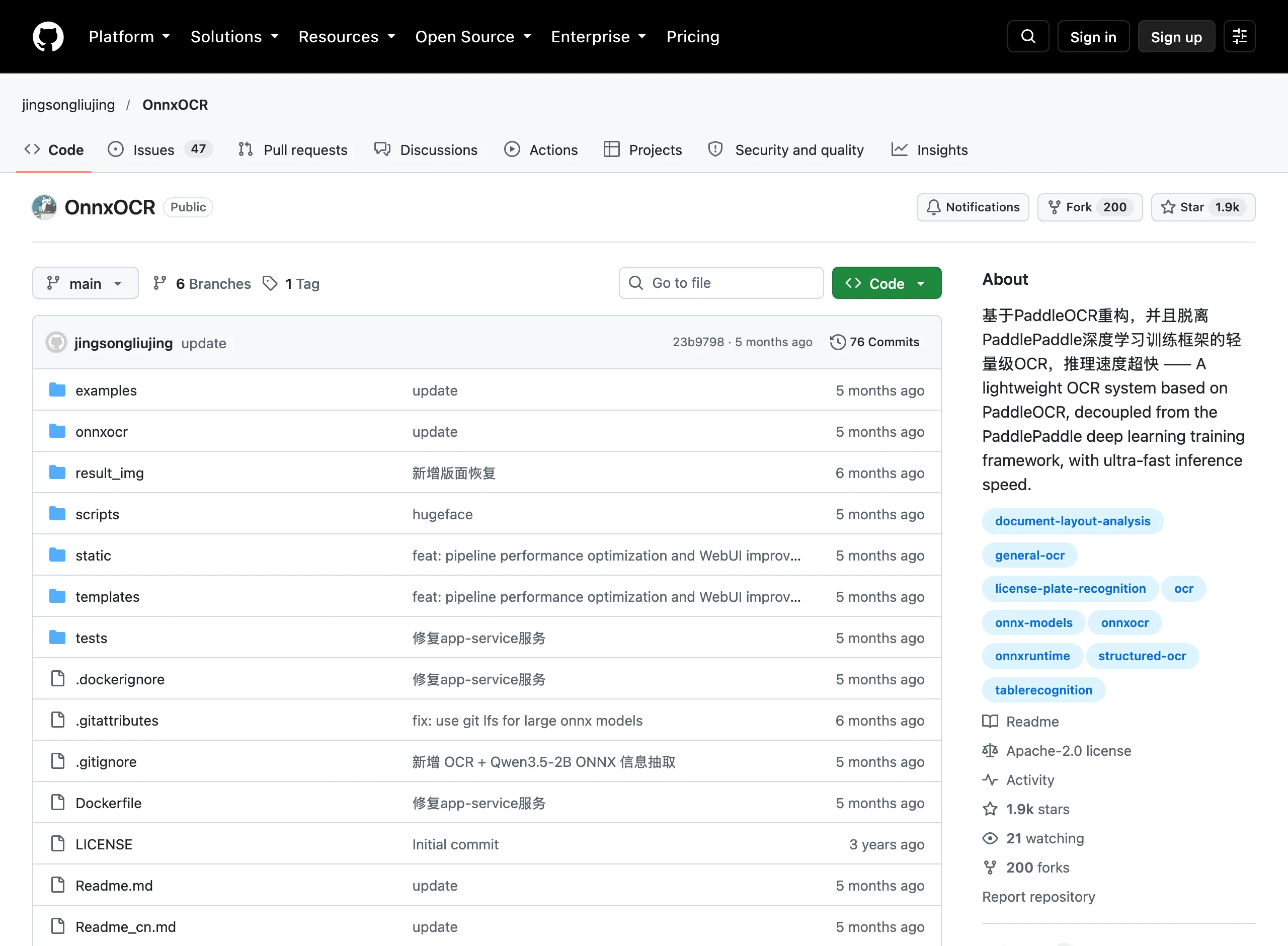
Task: Click the Sign in button
Action: [1093, 37]
